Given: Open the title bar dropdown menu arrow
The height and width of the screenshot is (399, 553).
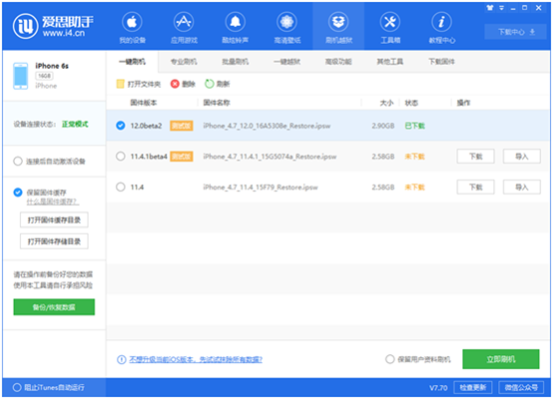Looking at the screenshot, I should point(501,8).
